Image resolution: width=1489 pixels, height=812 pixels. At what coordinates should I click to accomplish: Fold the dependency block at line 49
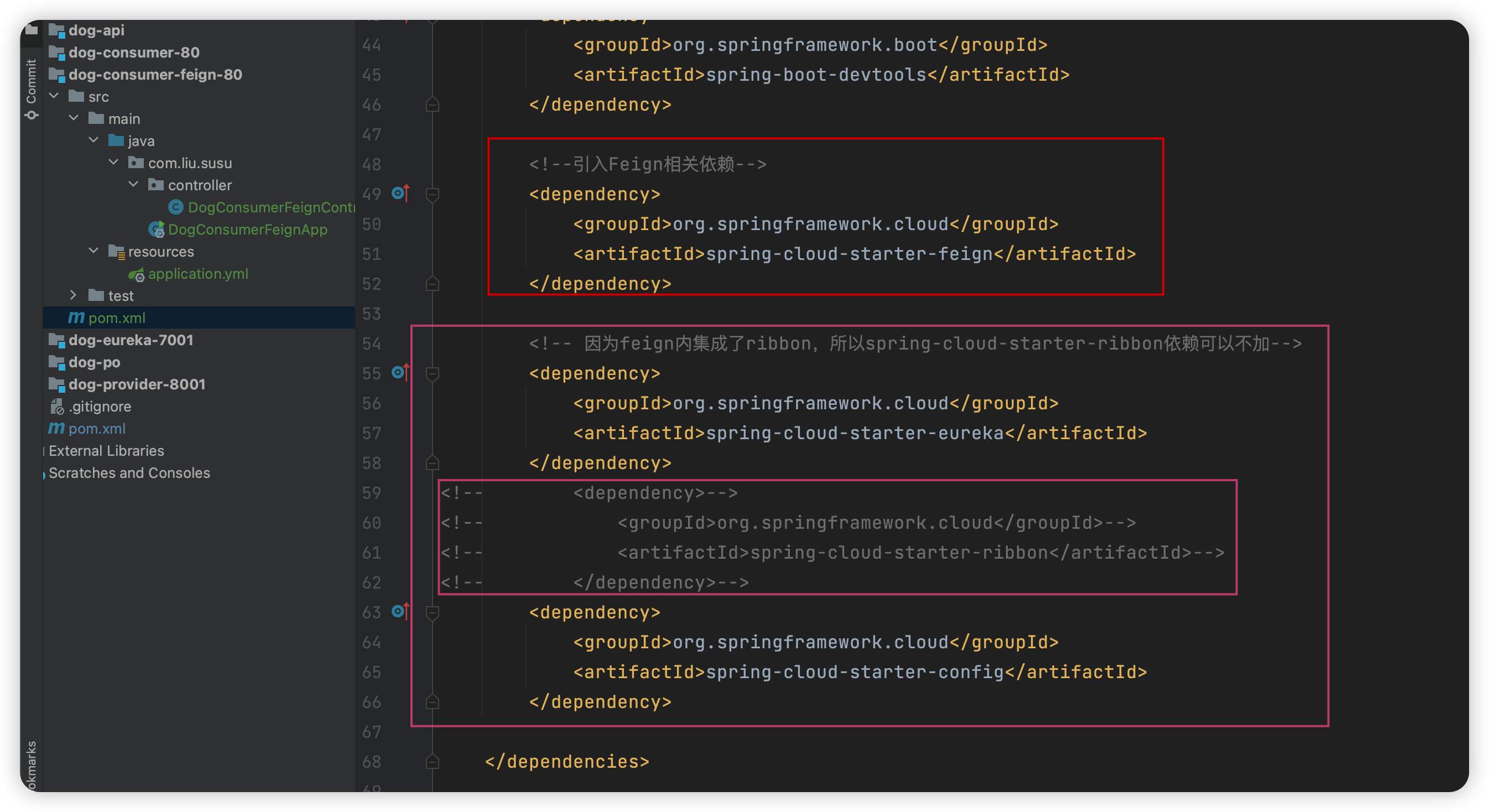[x=432, y=195]
